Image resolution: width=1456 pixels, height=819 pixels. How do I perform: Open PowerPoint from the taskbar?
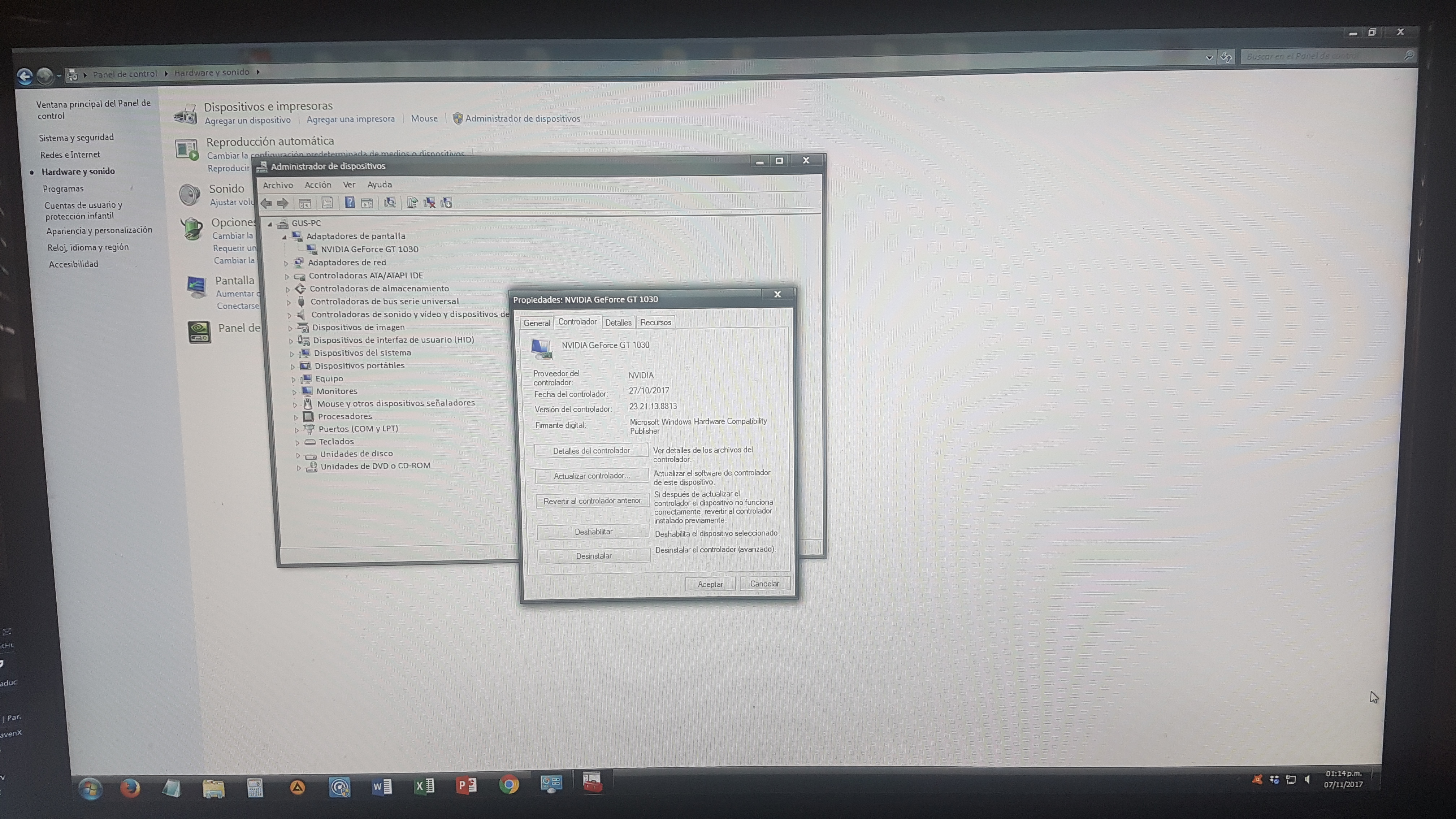pyautogui.click(x=466, y=786)
